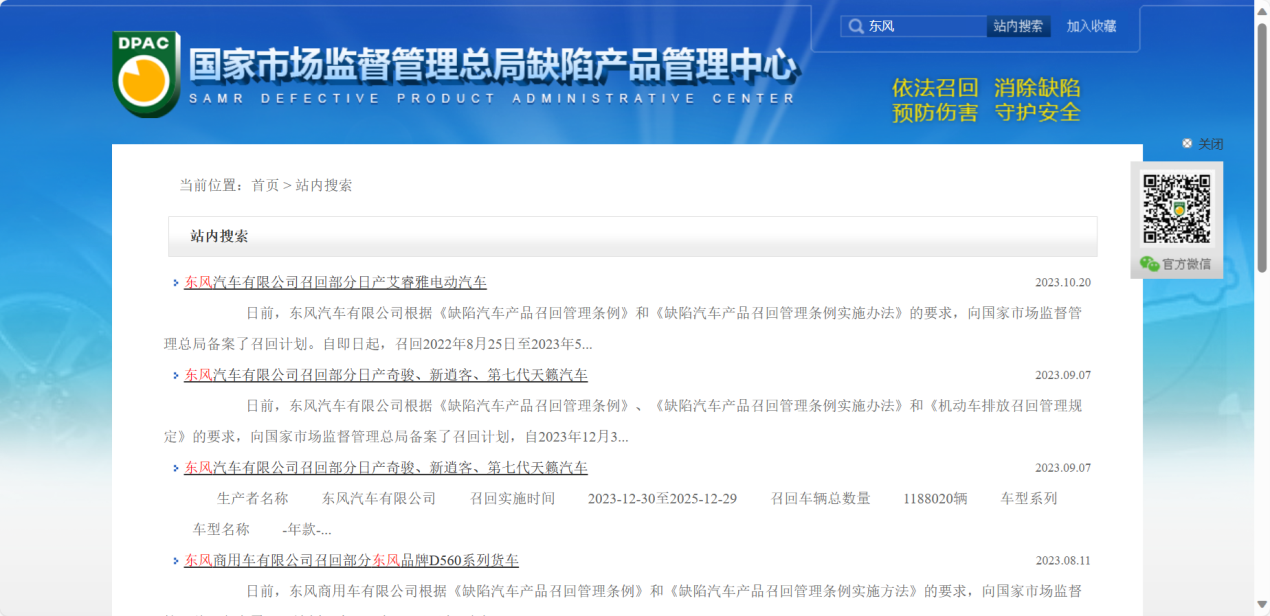This screenshot has height=616, width=1270.
Task: Open the 日产艾睿雅电动汽车 recall result
Action: point(336,282)
